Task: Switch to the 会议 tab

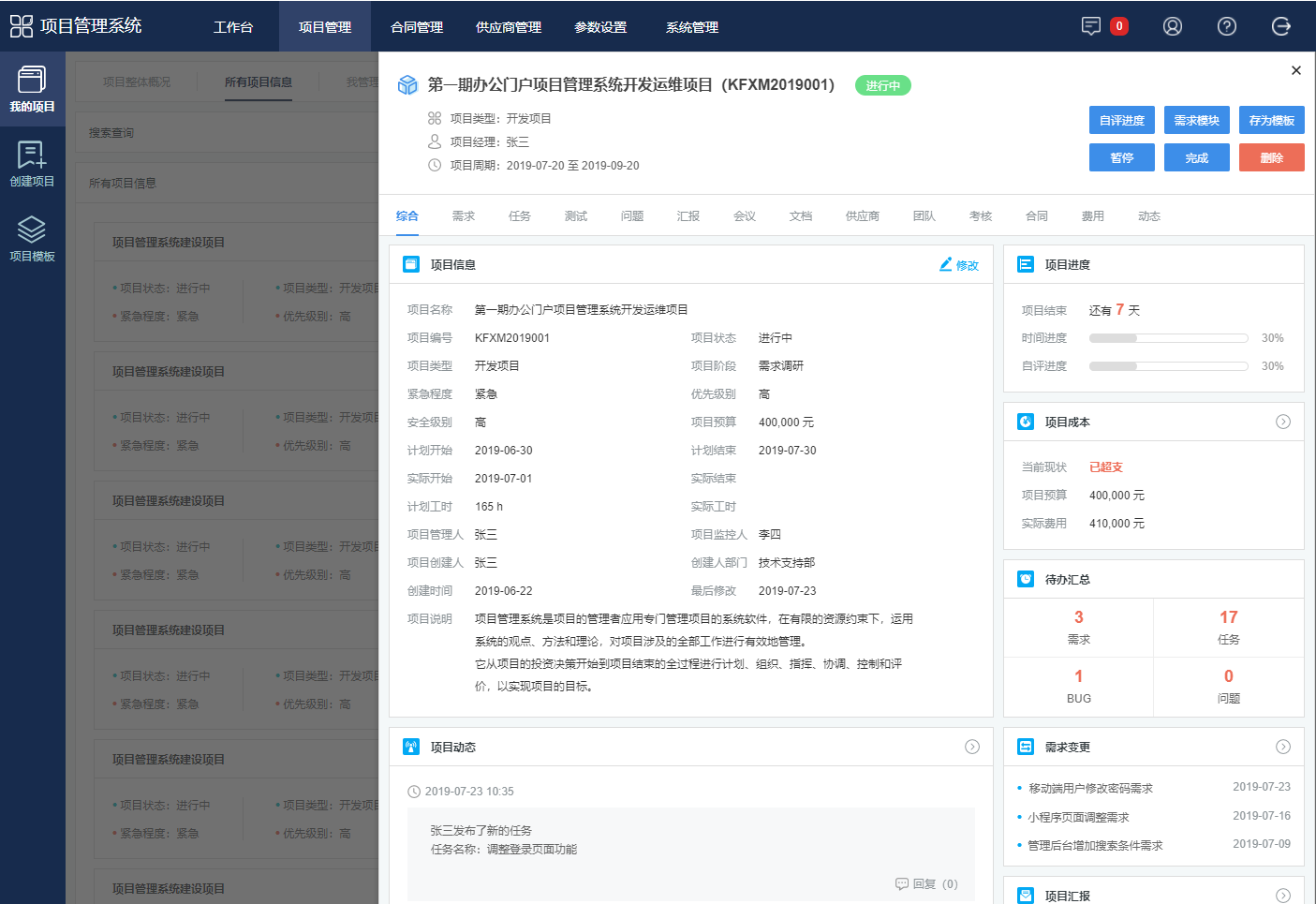Action: pos(745,215)
